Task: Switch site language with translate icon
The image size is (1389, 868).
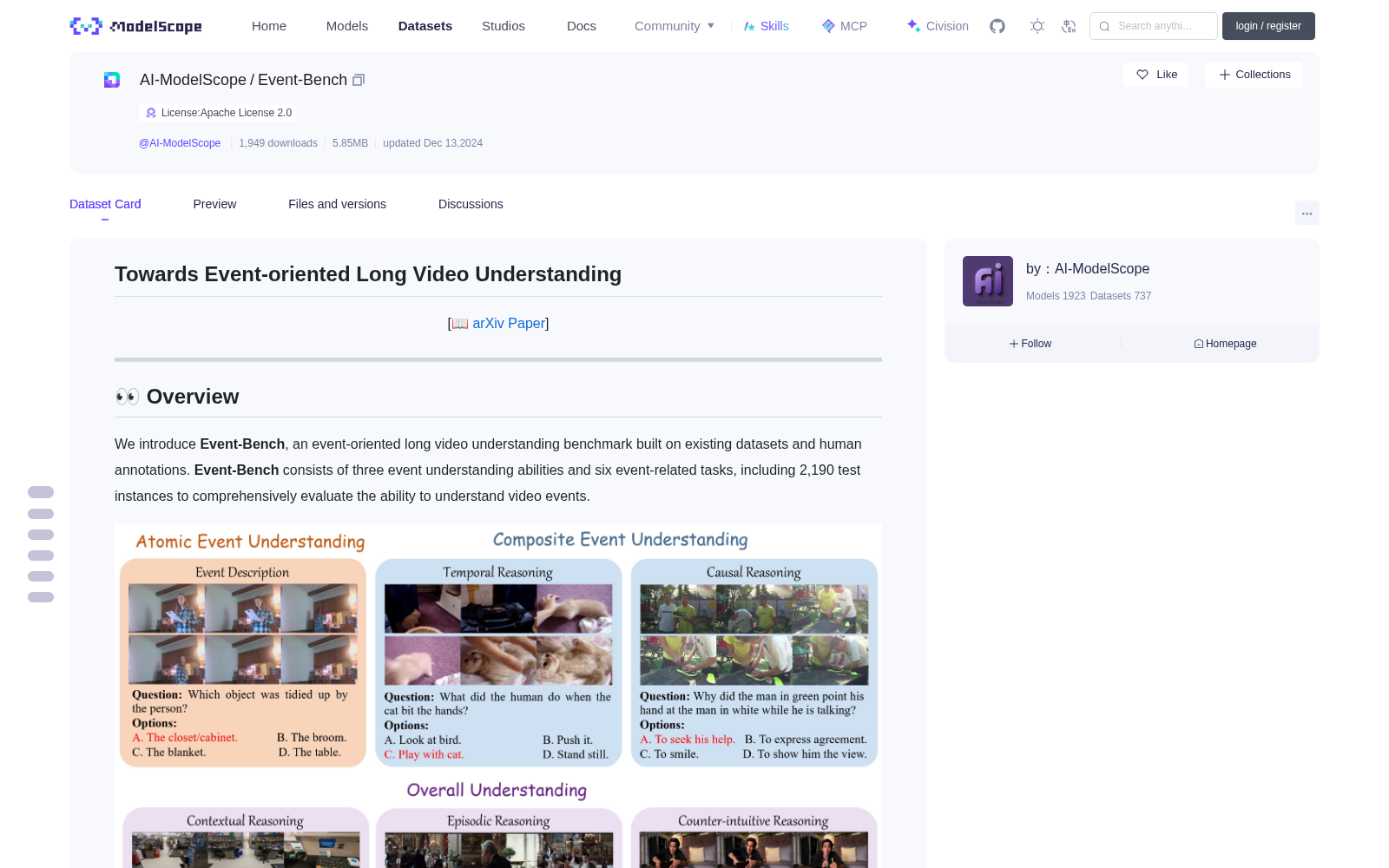Action: pyautogui.click(x=1069, y=26)
